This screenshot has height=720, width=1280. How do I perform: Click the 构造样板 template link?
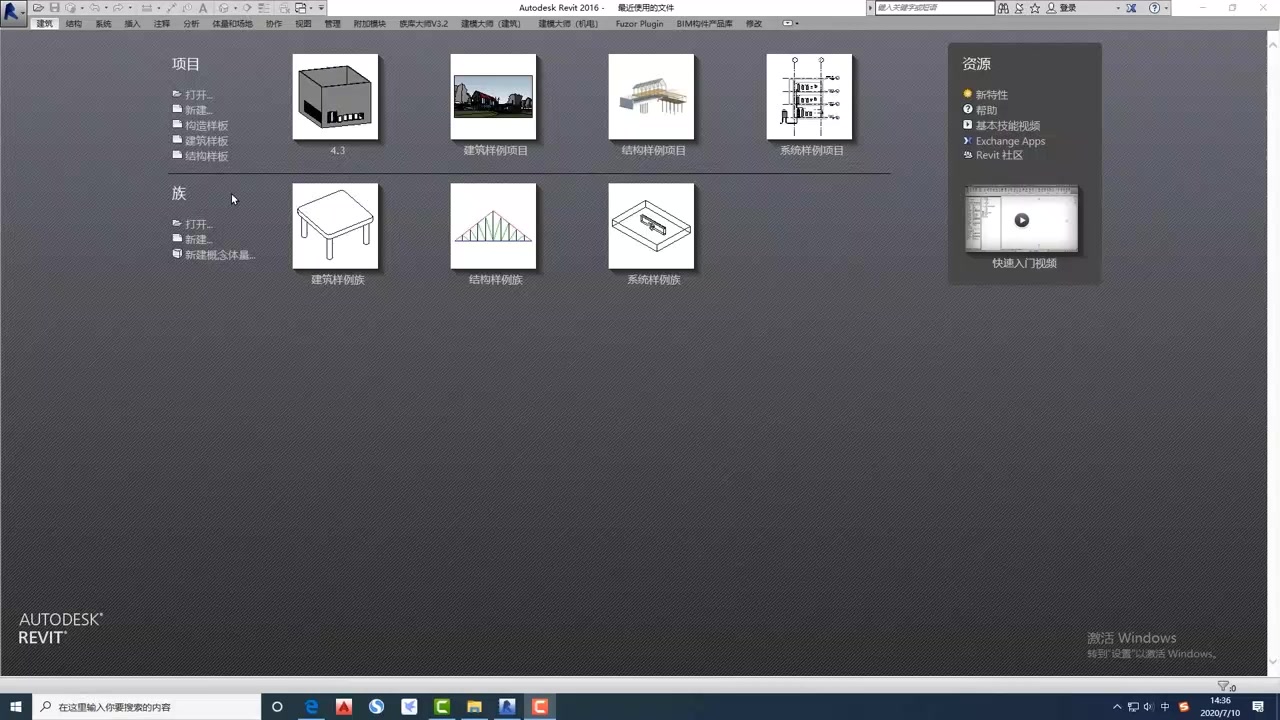click(206, 125)
